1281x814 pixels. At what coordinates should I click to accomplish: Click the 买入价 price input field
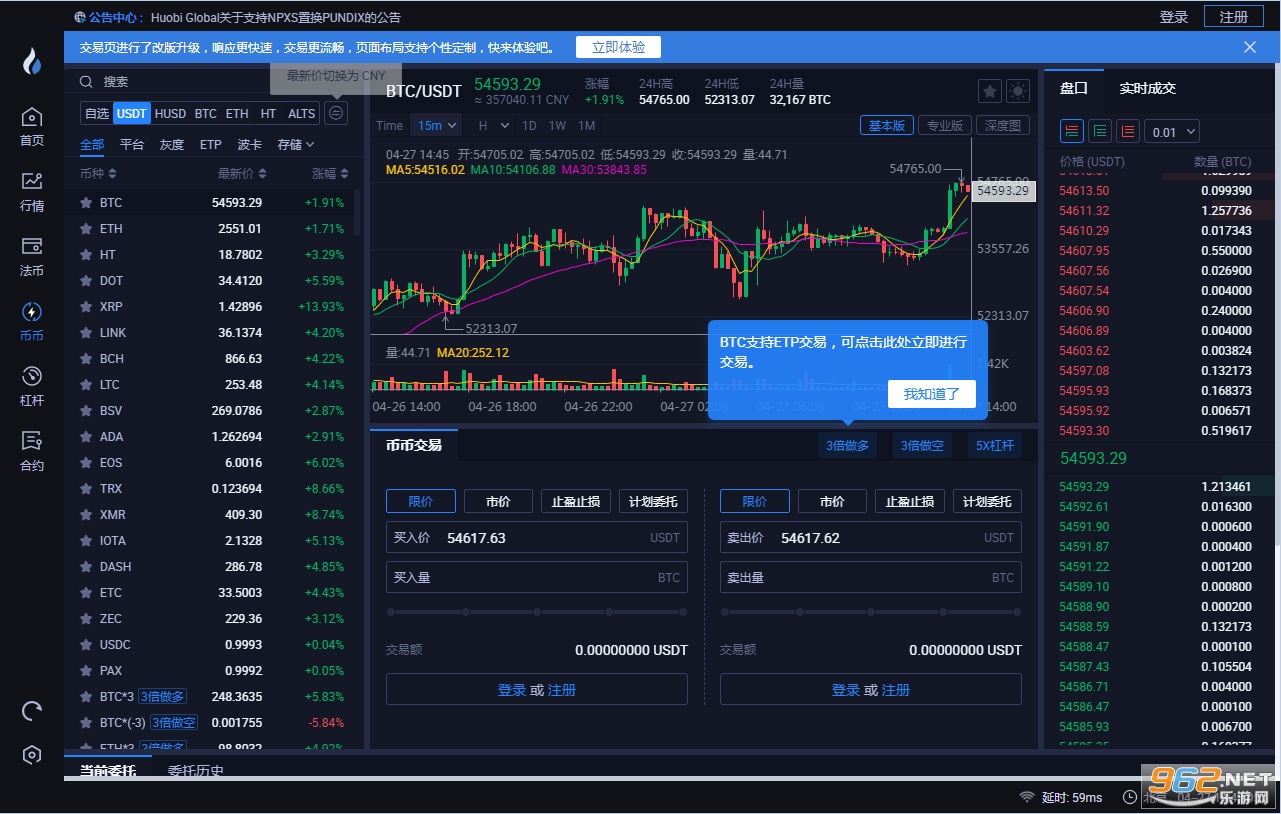pyautogui.click(x=537, y=537)
